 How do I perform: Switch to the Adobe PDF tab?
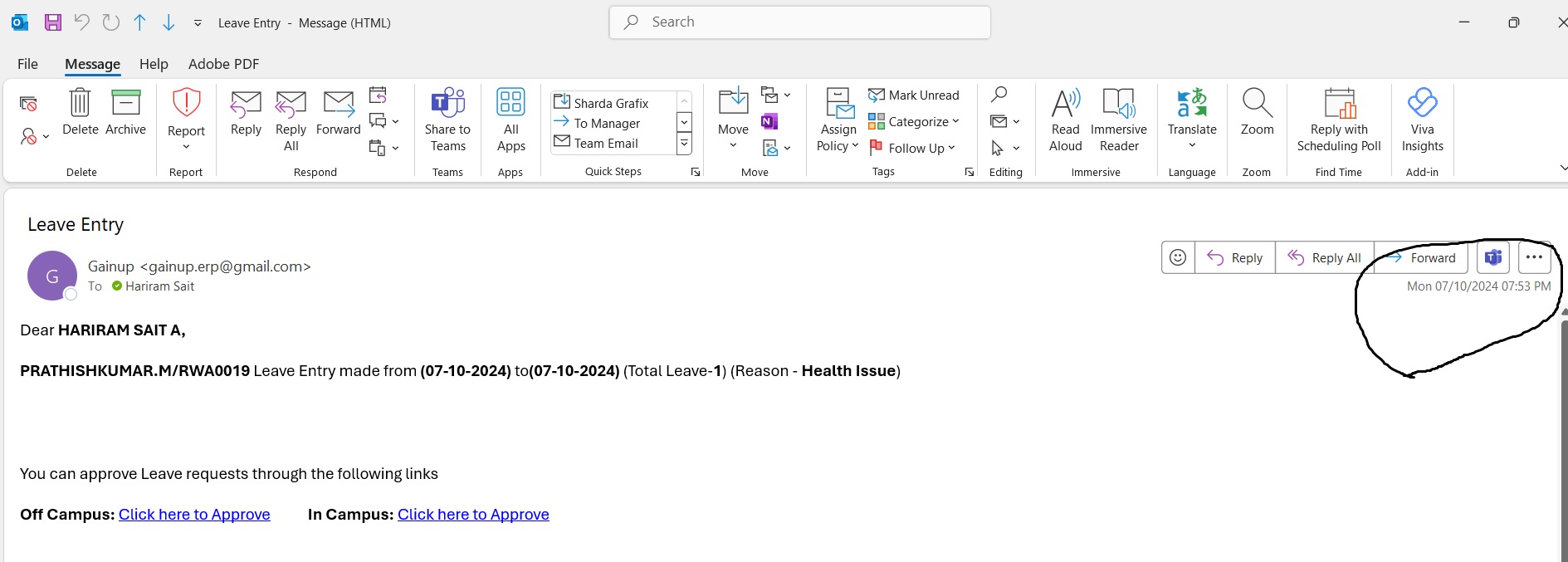tap(223, 64)
